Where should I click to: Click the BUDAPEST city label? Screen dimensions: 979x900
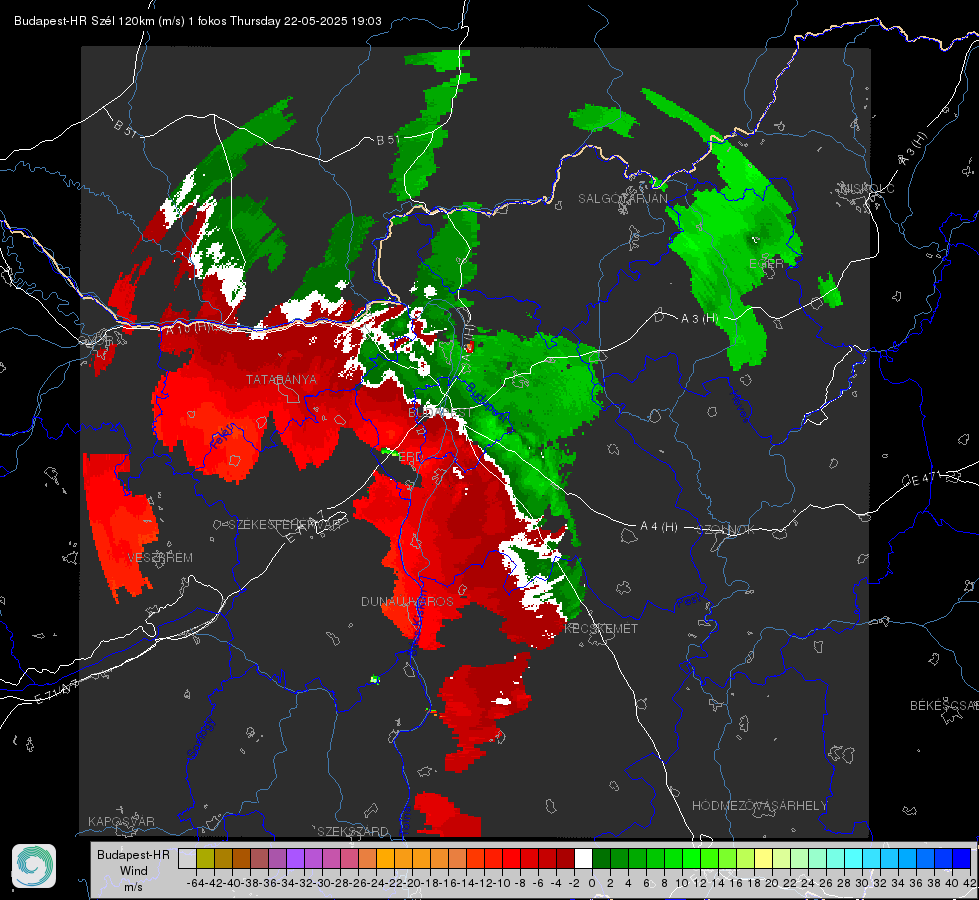[x=440, y=413]
